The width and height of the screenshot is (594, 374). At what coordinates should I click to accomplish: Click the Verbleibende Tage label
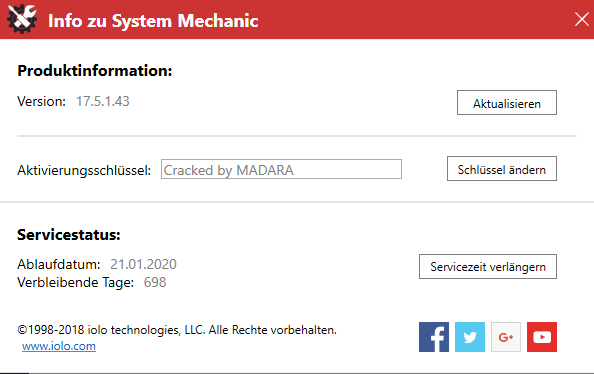[x=75, y=283]
